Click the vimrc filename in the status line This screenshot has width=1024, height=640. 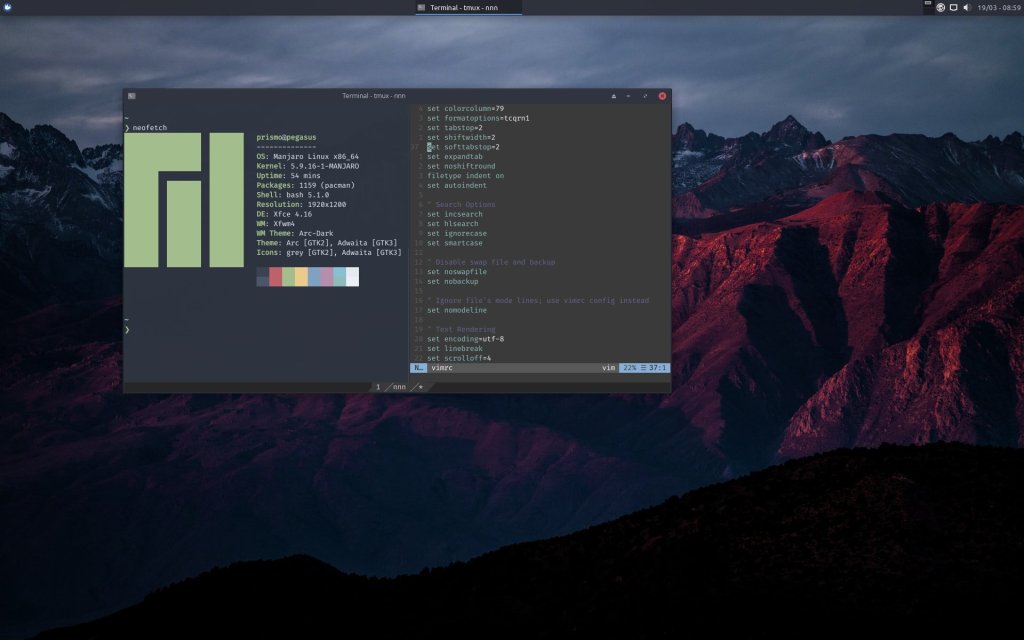[x=442, y=368]
